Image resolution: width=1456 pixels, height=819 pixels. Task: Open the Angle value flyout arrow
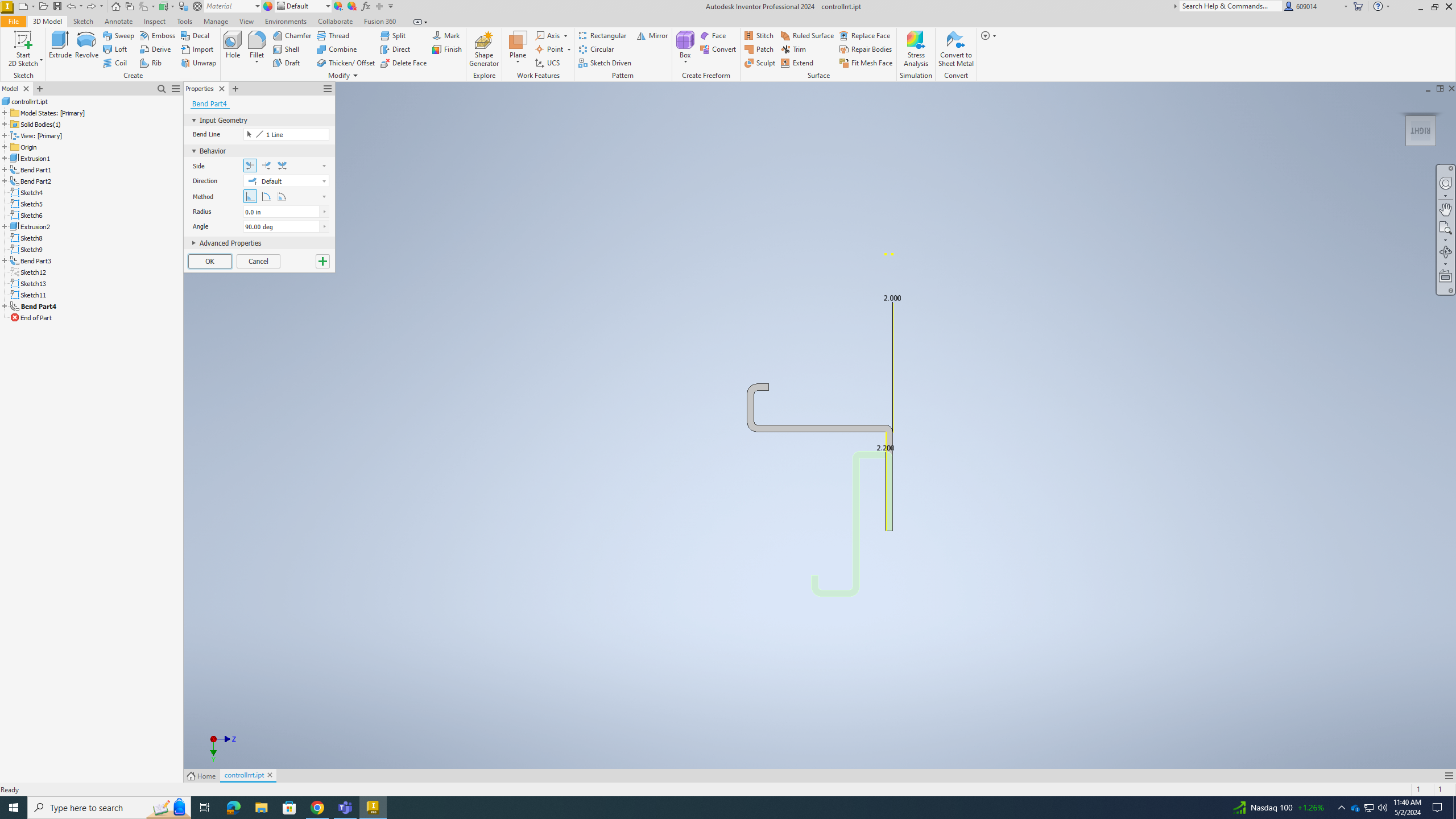click(324, 226)
